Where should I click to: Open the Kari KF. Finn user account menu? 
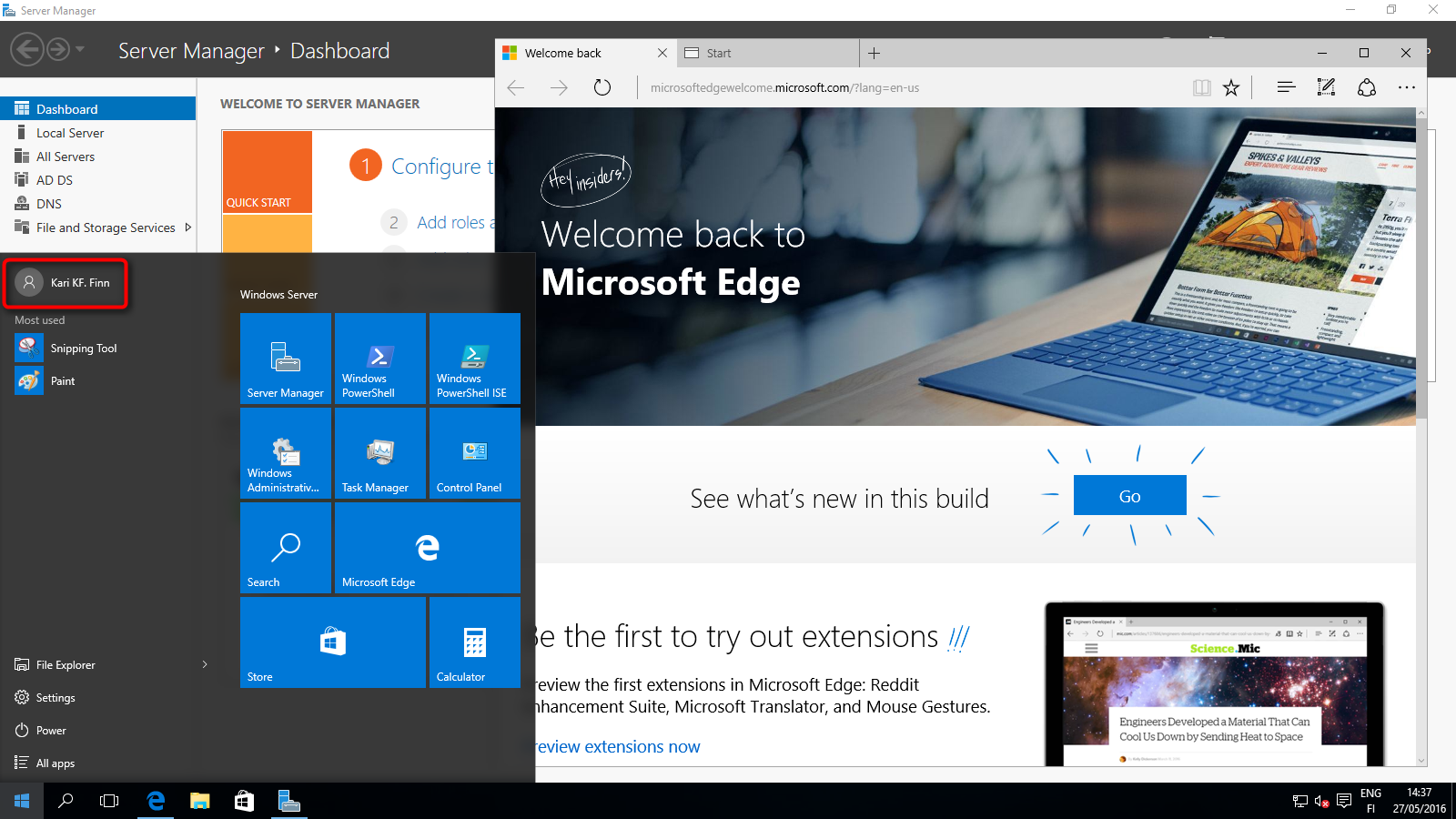click(66, 283)
